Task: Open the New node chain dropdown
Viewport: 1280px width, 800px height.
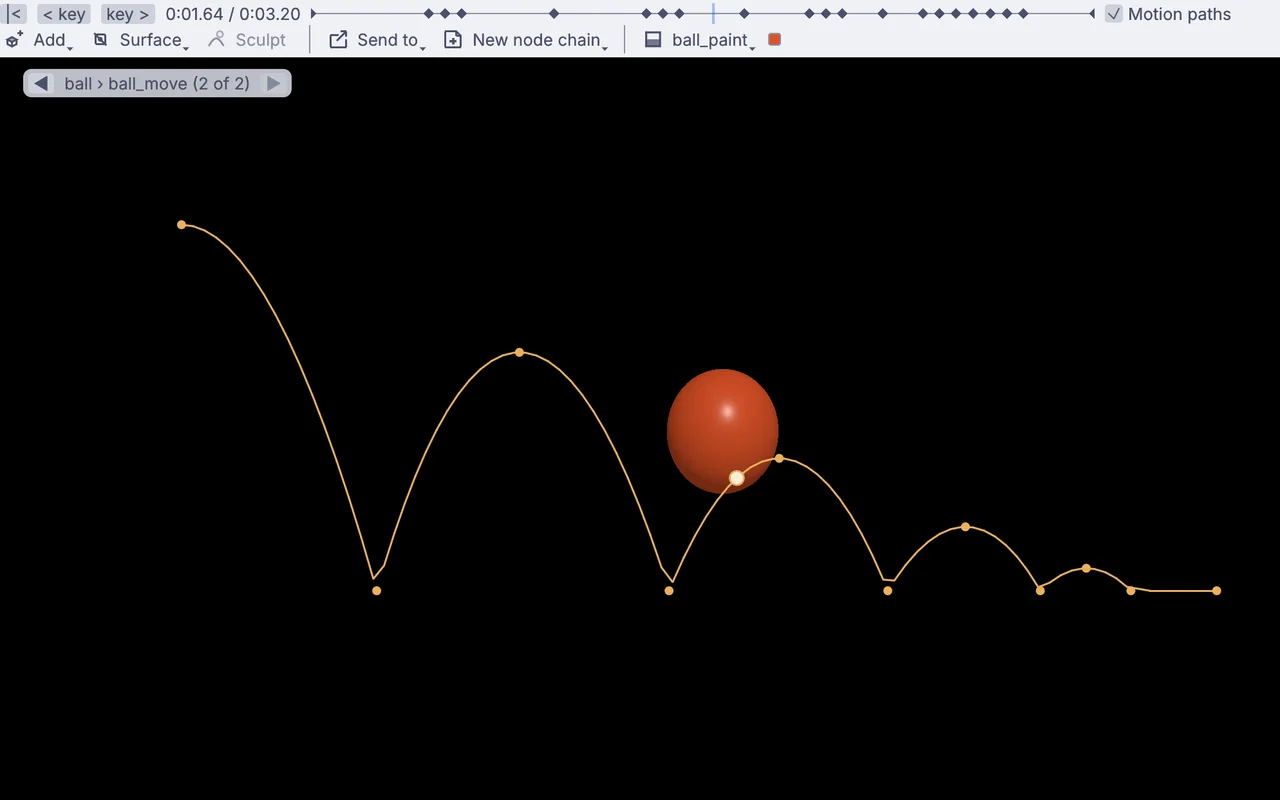Action: pyautogui.click(x=526, y=40)
